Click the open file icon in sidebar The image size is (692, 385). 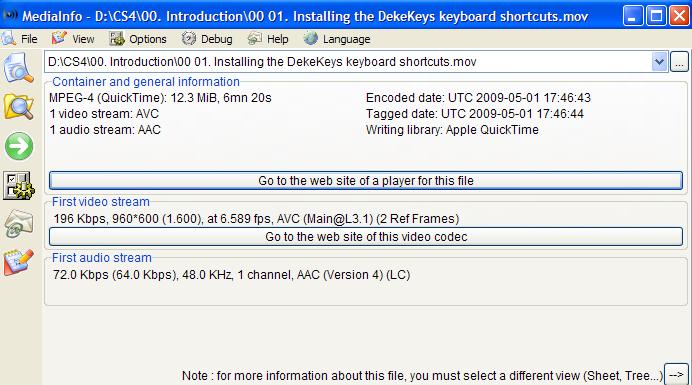(x=19, y=68)
